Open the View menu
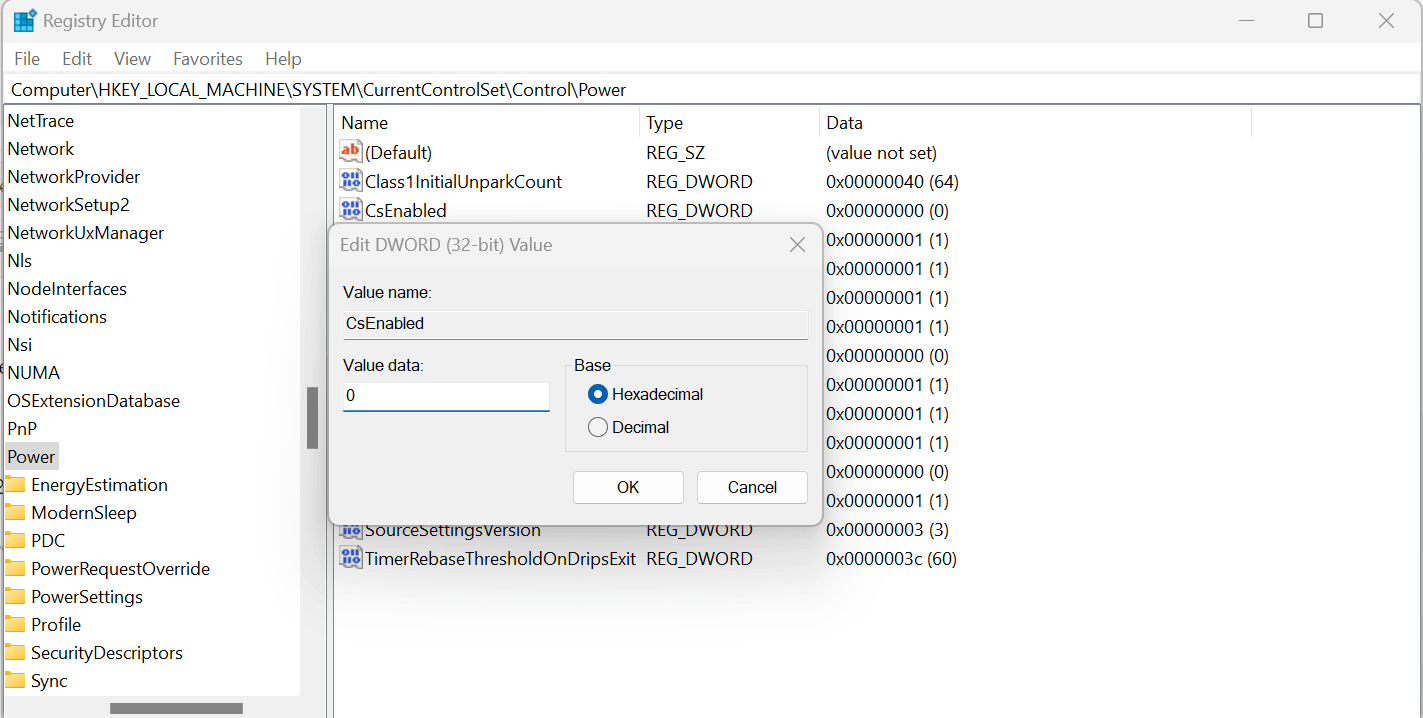 coord(131,58)
